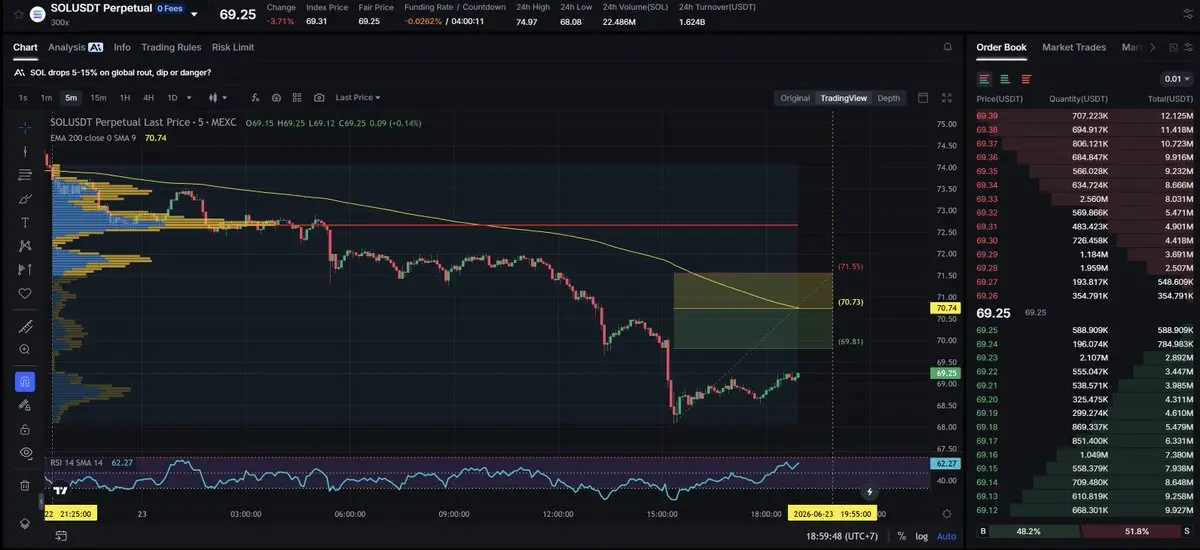This screenshot has height=550, width=1200.
Task: Open order book pop-out icon
Action: [1173, 47]
